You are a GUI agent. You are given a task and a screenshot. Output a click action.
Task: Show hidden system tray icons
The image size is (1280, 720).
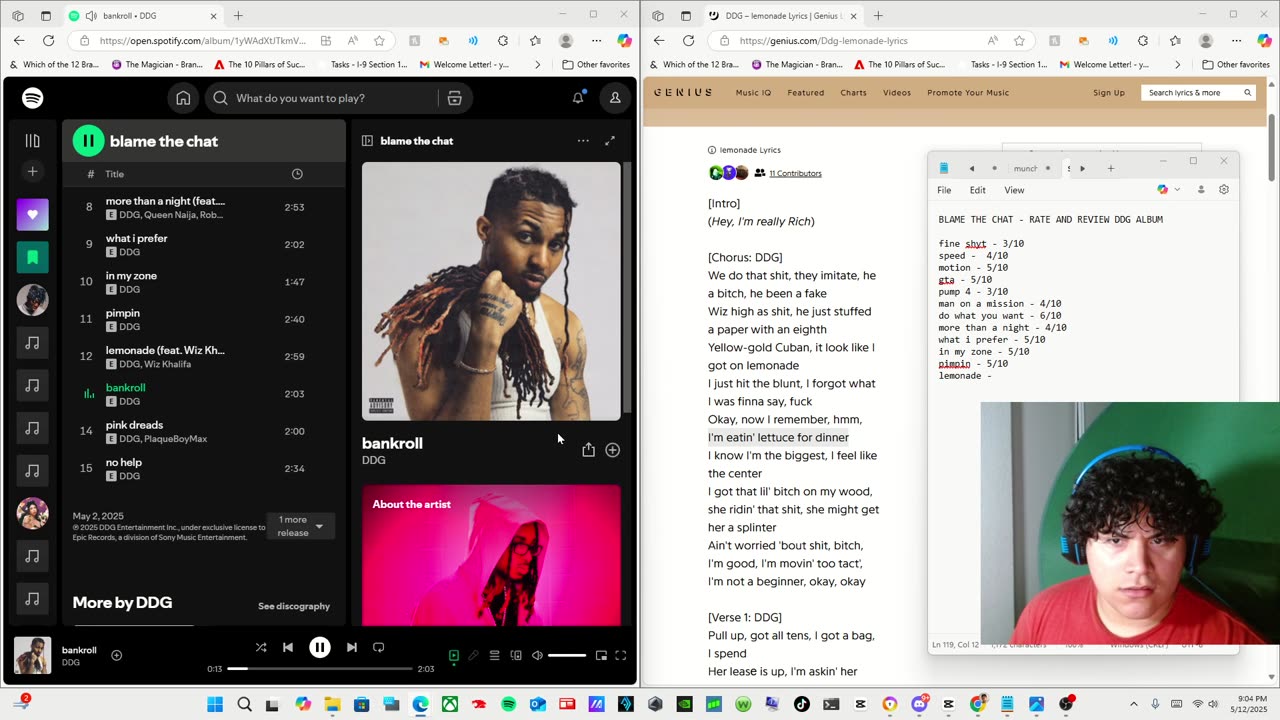[1133, 704]
